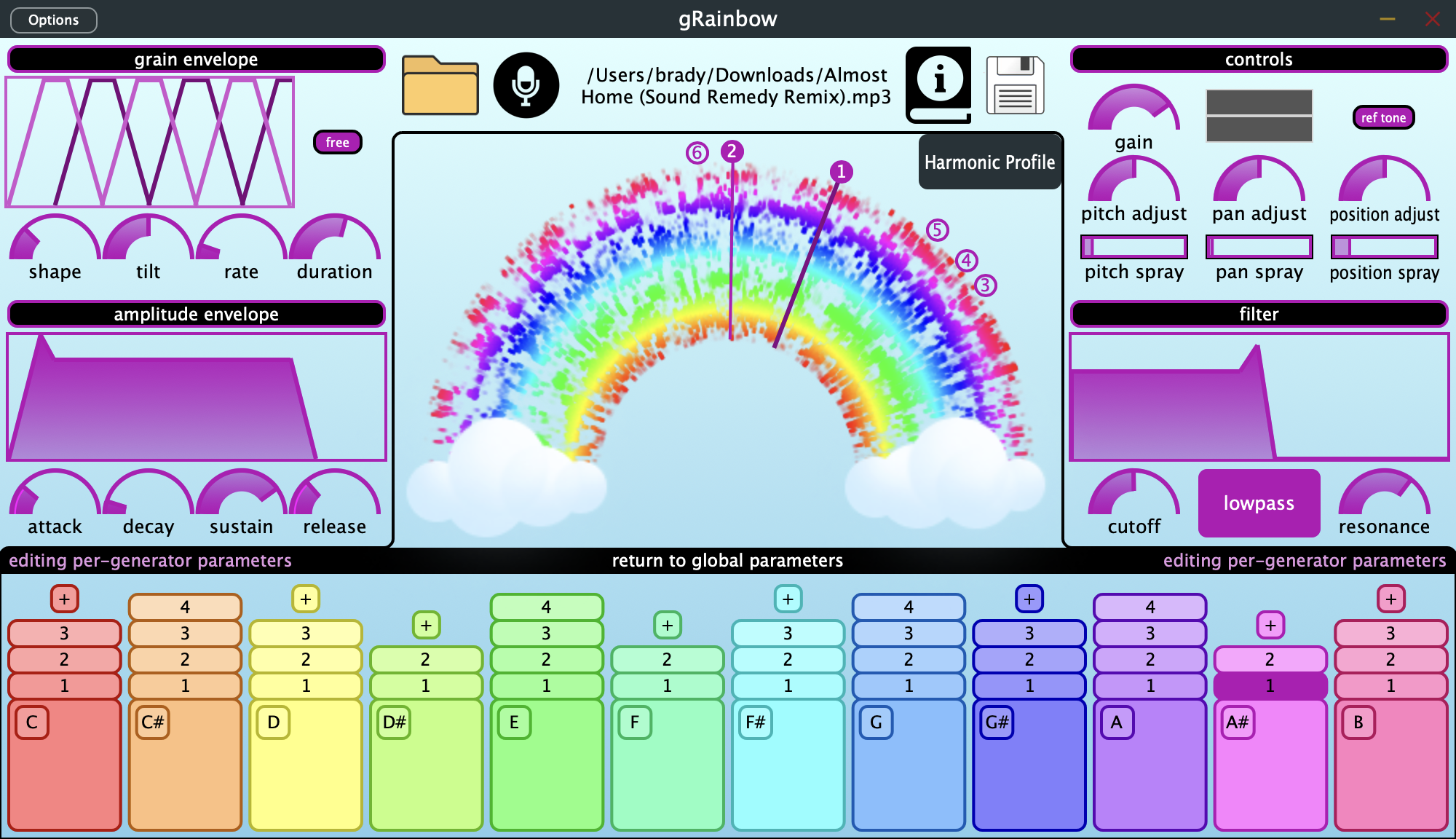Viewport: 1456px width, 839px height.
Task: Select generator 4 in E column
Action: click(546, 607)
